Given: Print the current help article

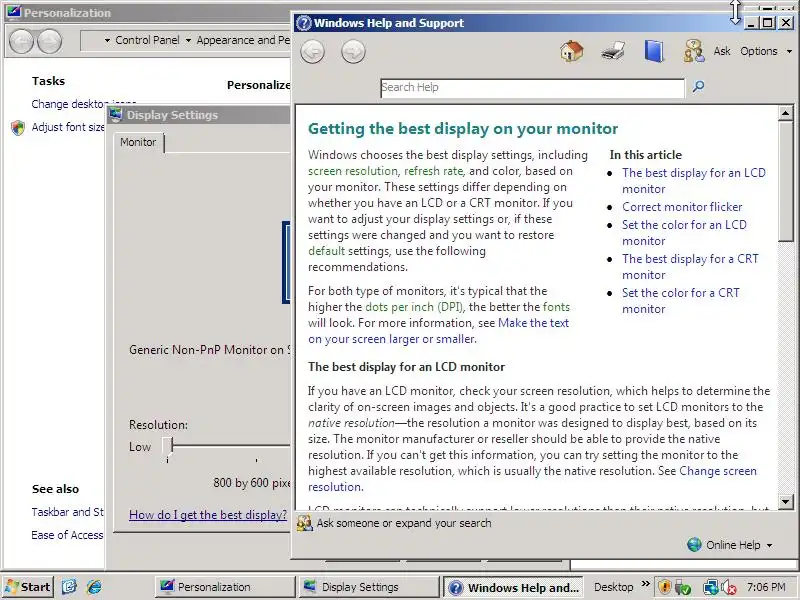Looking at the screenshot, I should [613, 51].
